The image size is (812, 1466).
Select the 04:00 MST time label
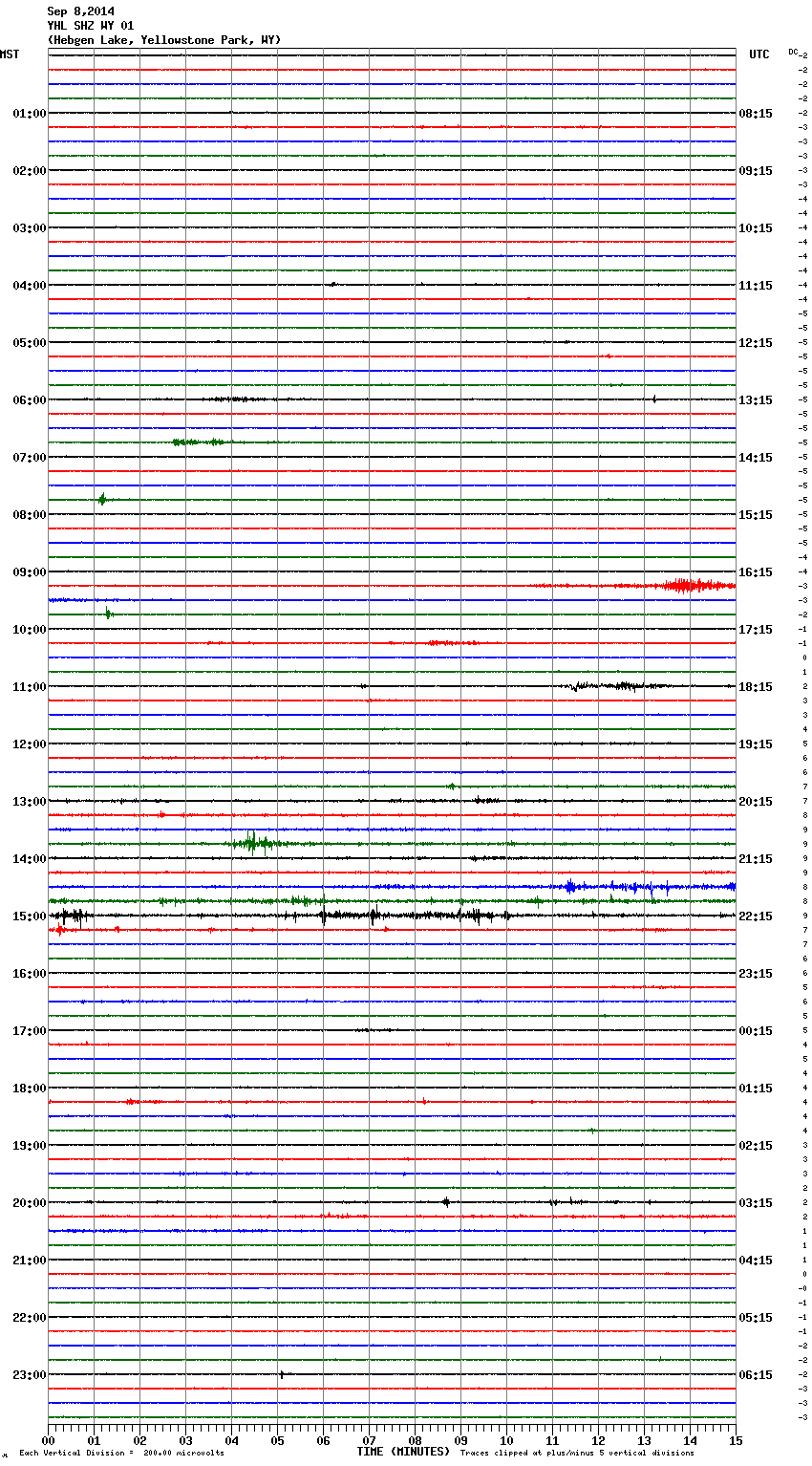(29, 286)
